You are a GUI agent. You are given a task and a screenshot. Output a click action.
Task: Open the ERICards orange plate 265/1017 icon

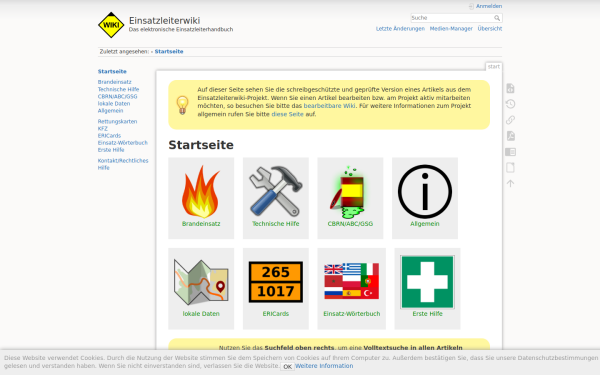click(276, 282)
